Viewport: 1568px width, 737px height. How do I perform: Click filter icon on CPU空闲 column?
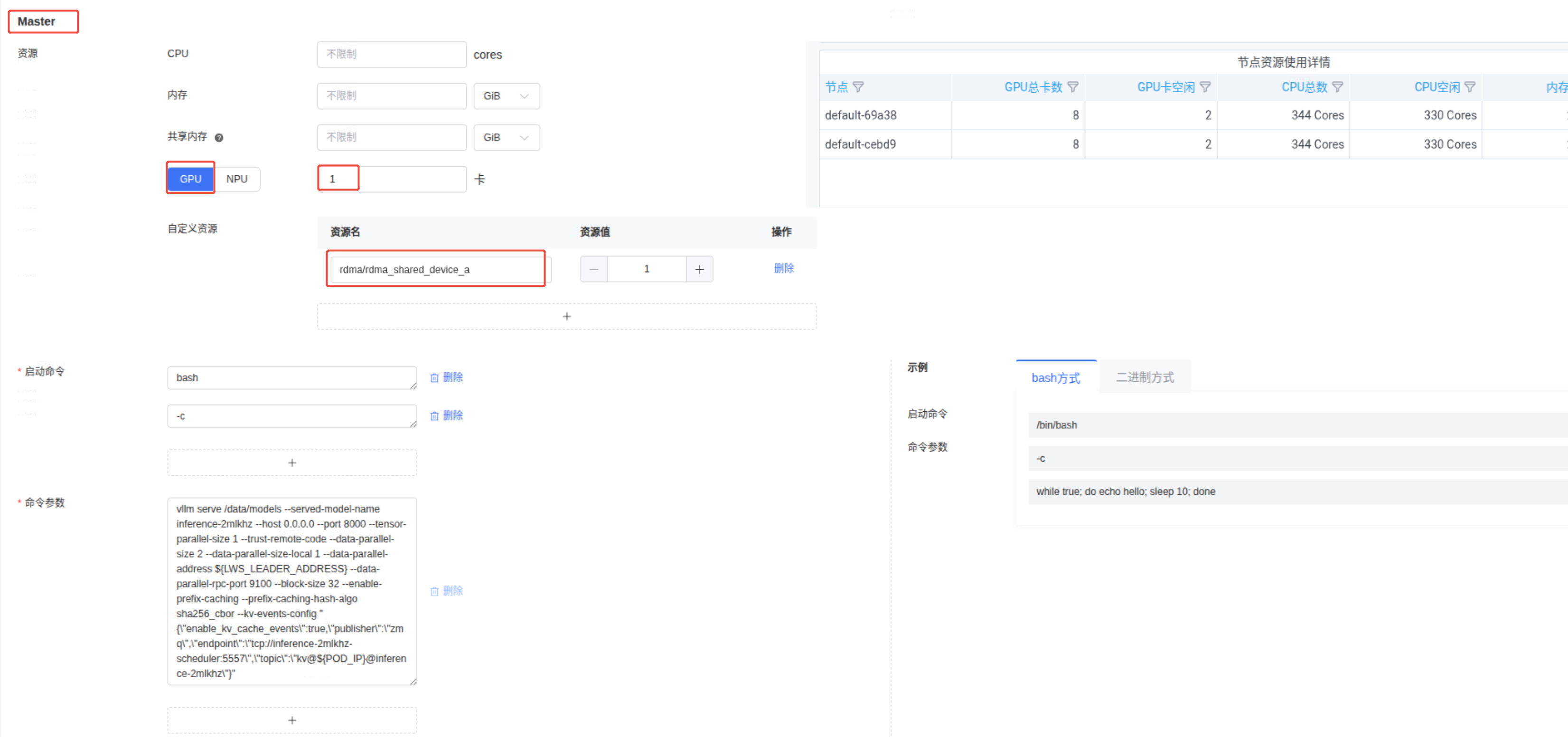[x=1469, y=87]
